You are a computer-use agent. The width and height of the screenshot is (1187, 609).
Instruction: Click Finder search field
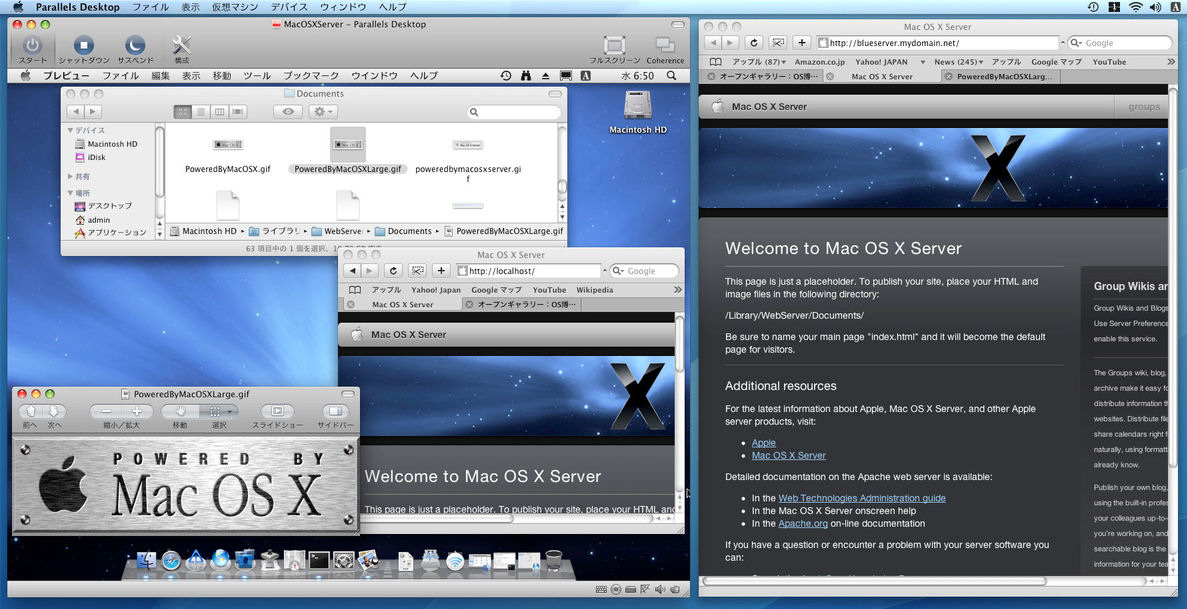(515, 111)
